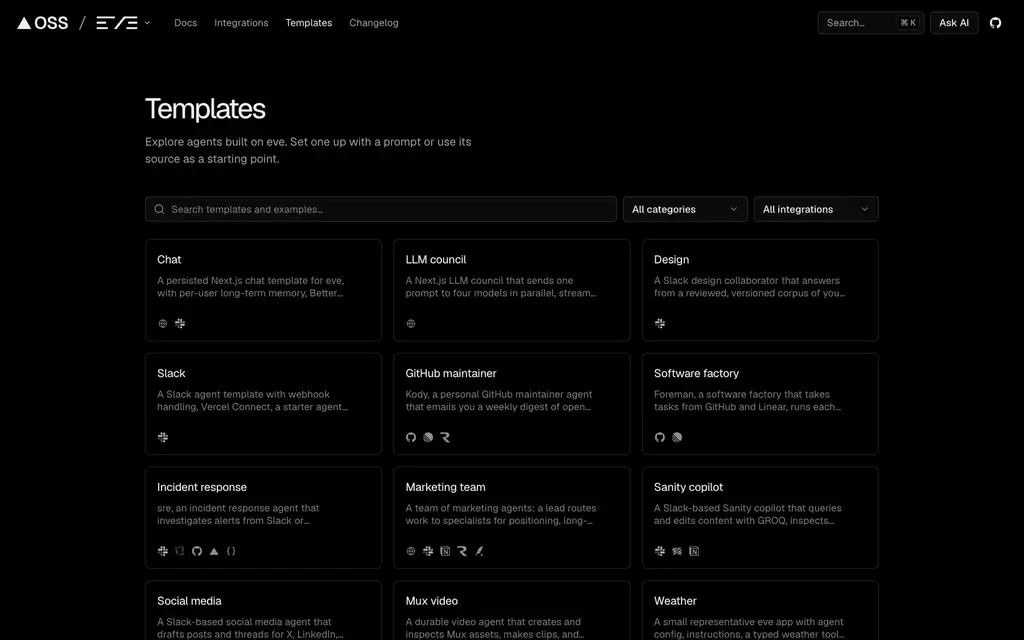Viewport: 1024px width, 640px height.
Task: Go to the Docs nav item
Action: coord(185,23)
